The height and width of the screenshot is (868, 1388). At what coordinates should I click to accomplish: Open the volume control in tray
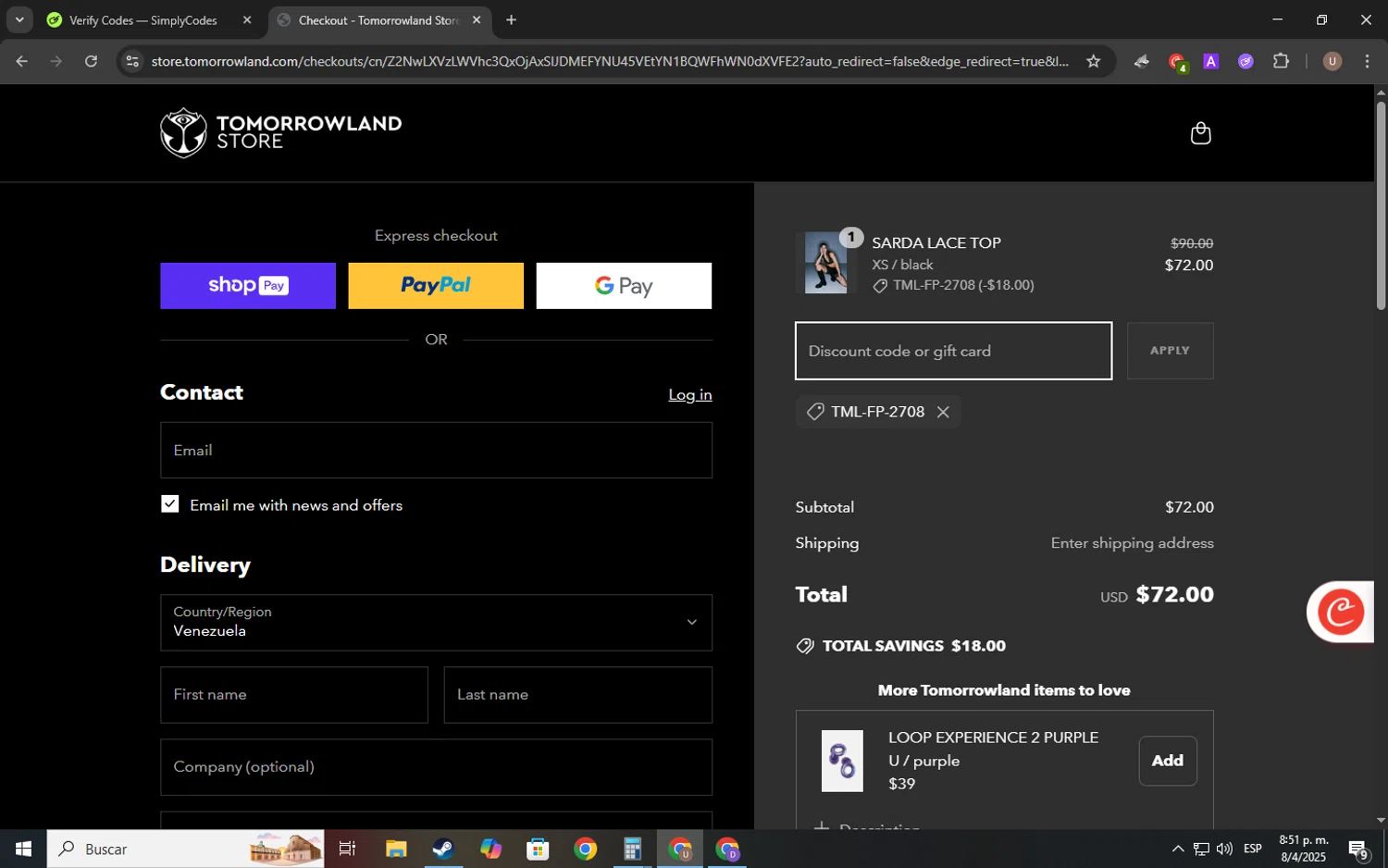pos(1224,849)
